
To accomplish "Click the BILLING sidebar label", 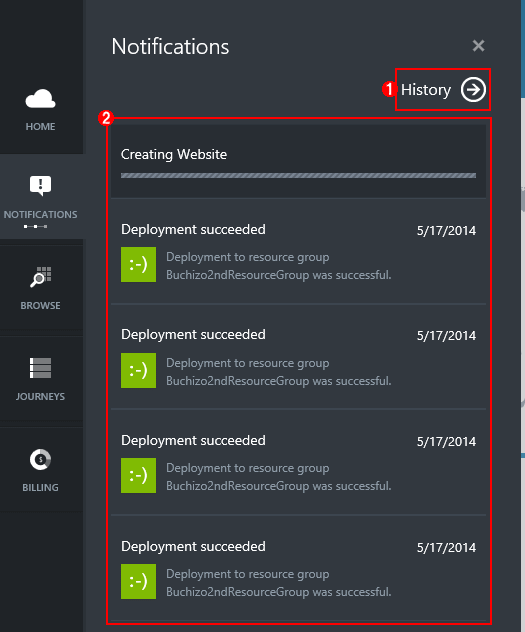I will pyautogui.click(x=40, y=487).
